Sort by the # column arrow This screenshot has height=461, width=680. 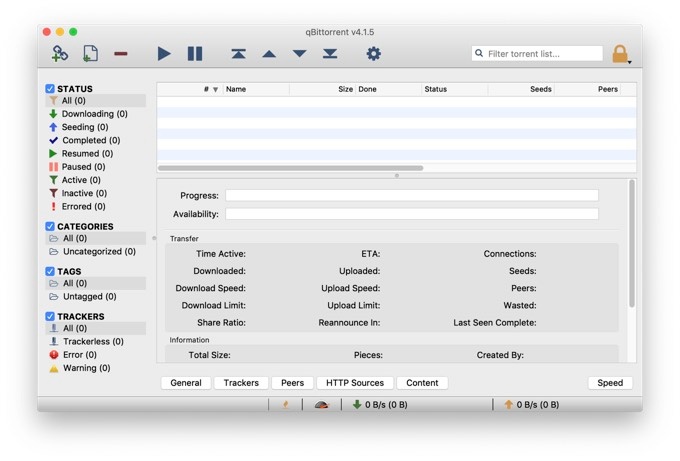coord(215,90)
